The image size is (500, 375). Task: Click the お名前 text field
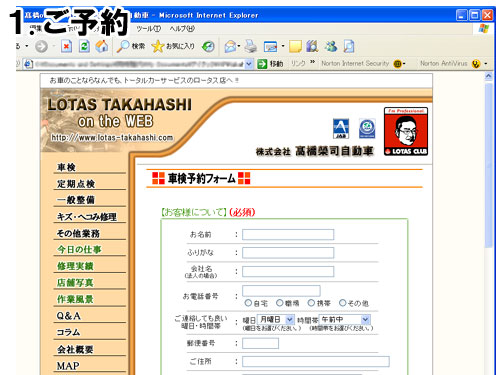pos(288,234)
